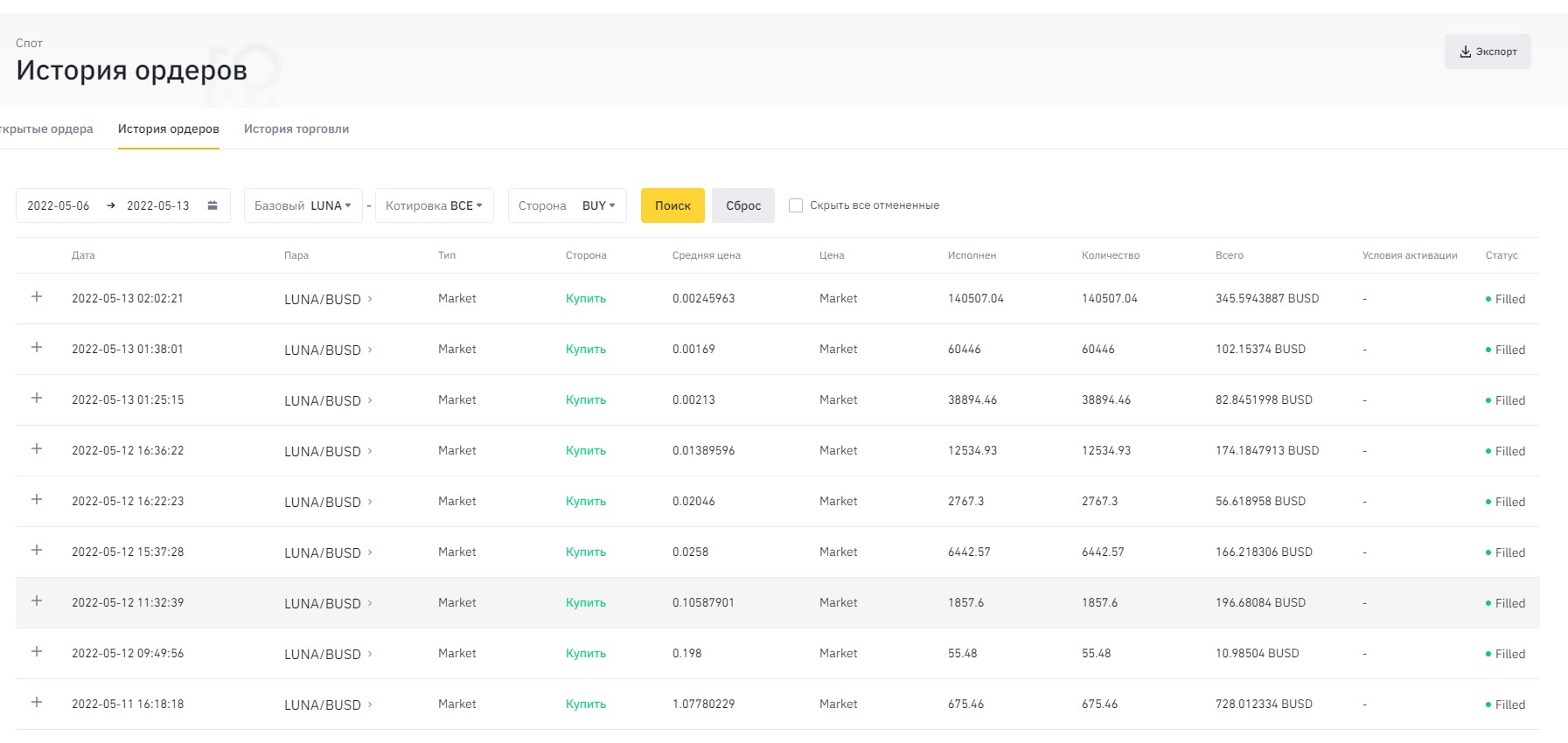The width and height of the screenshot is (1568, 743).
Task: Click the total 56.618958 BUSD
Action: point(1260,501)
